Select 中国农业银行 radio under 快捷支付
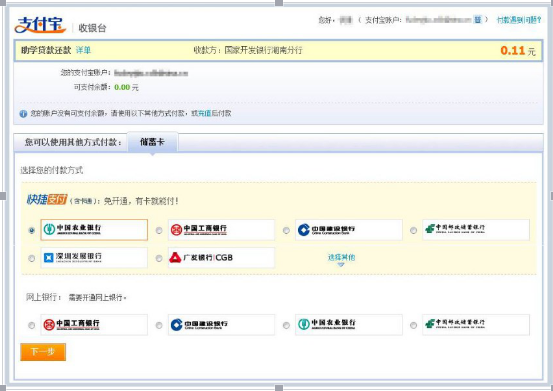The width and height of the screenshot is (553, 391). click(x=32, y=230)
